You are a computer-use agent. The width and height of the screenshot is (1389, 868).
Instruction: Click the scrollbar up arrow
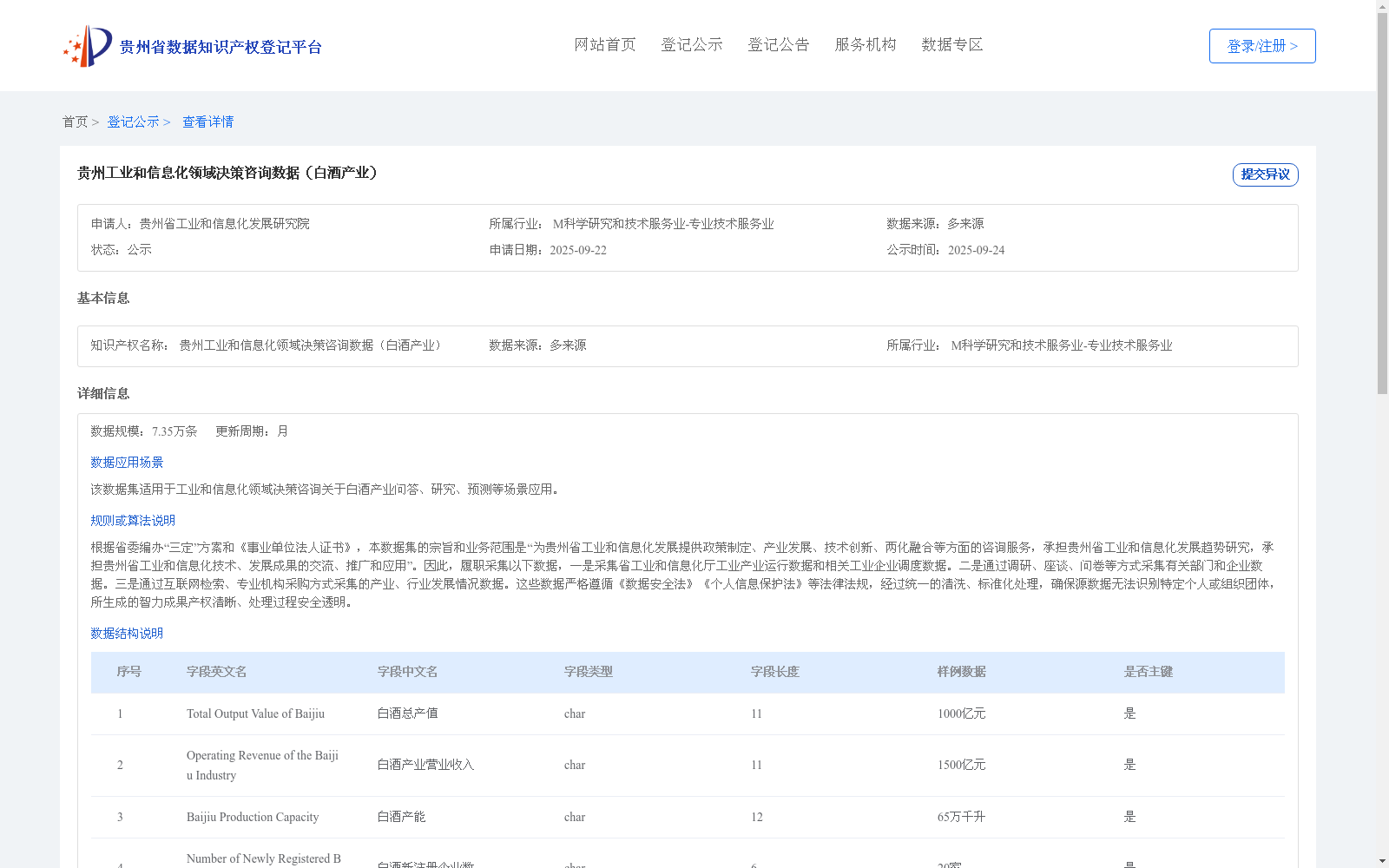pos(1382,6)
